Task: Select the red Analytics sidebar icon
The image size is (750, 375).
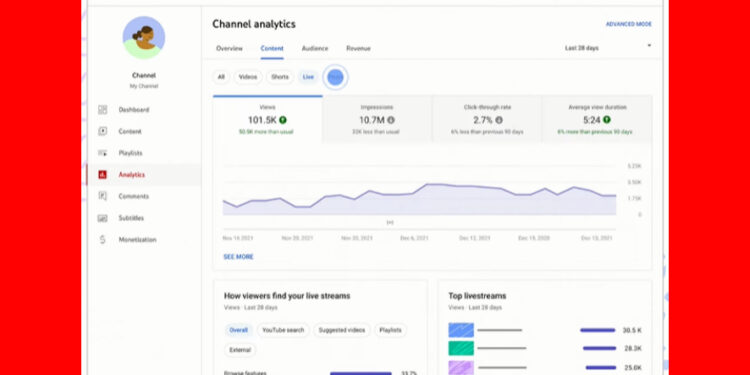Action: 102,175
